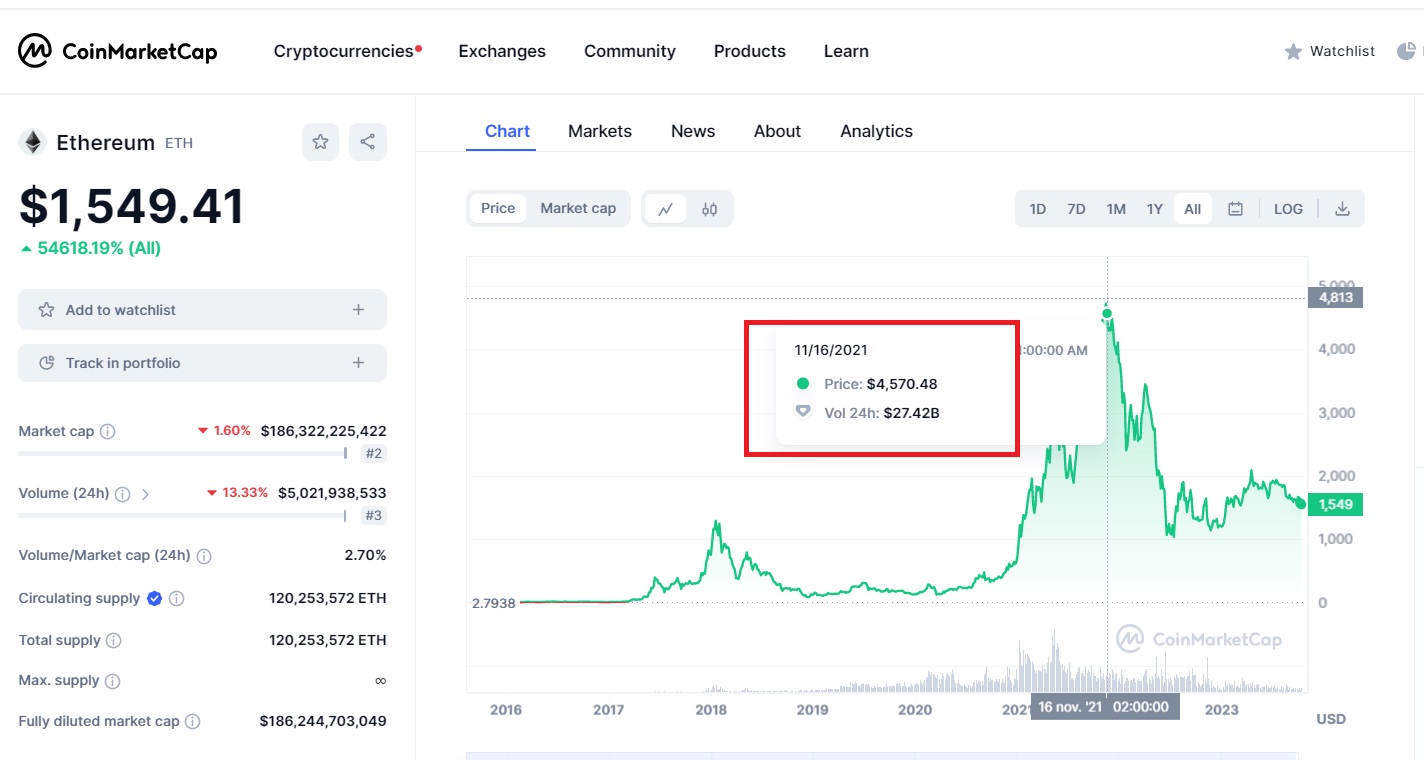
Task: Click the #3 volume rank badge
Action: click(374, 516)
